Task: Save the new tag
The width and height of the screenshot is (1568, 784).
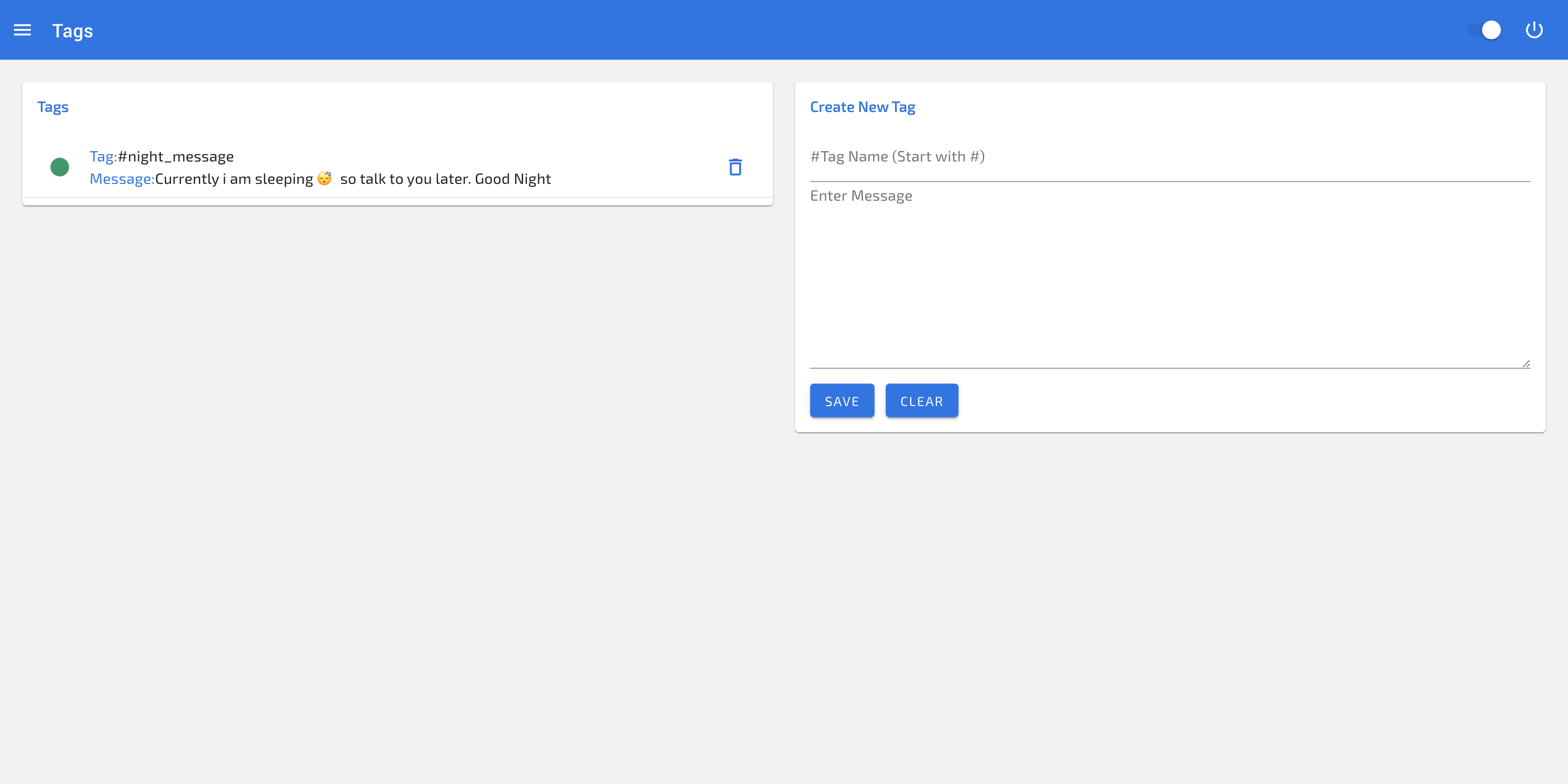Action: point(842,400)
